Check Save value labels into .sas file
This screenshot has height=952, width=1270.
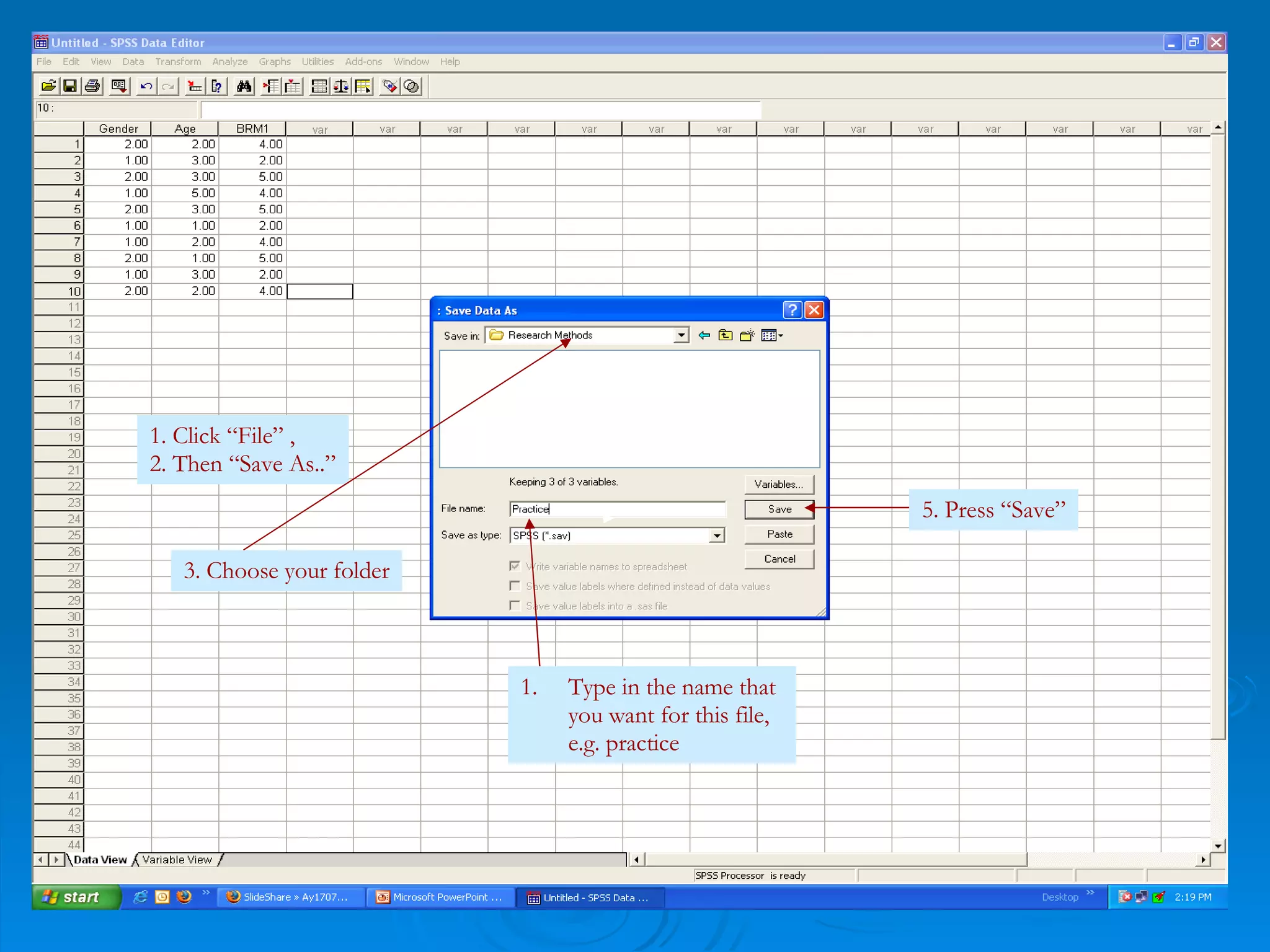point(515,606)
